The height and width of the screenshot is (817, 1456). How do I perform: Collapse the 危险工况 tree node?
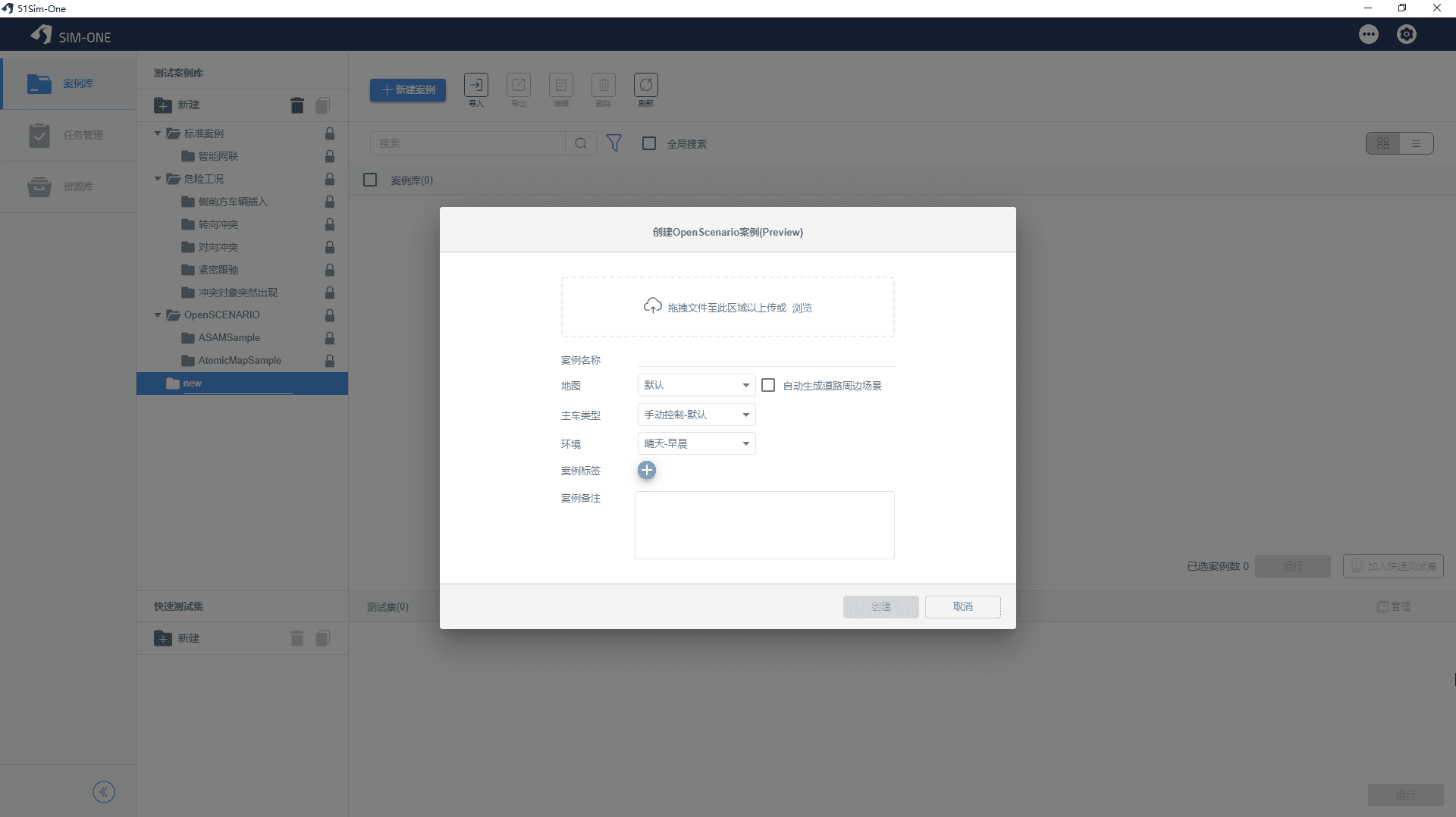(158, 179)
